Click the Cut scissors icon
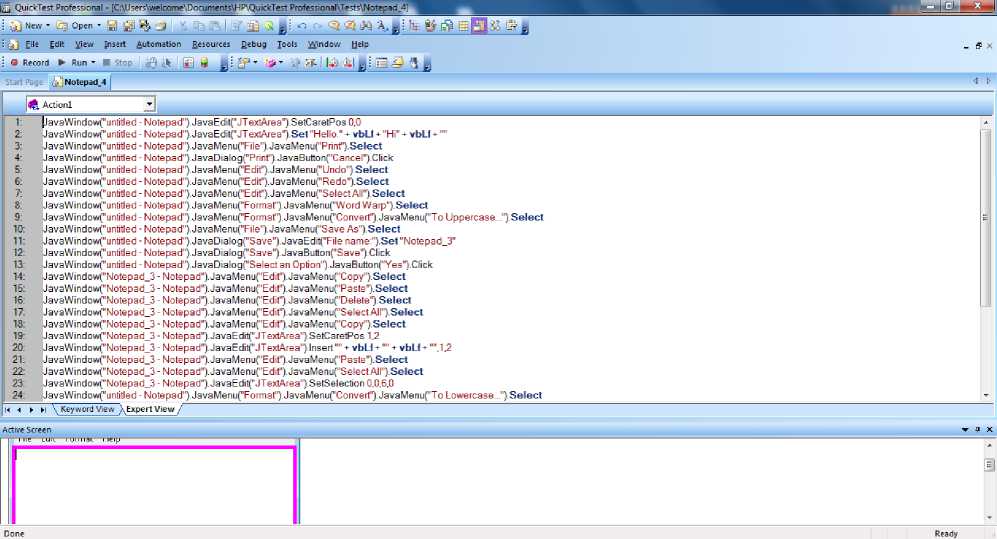Image resolution: width=997 pixels, height=539 pixels. click(x=184, y=26)
